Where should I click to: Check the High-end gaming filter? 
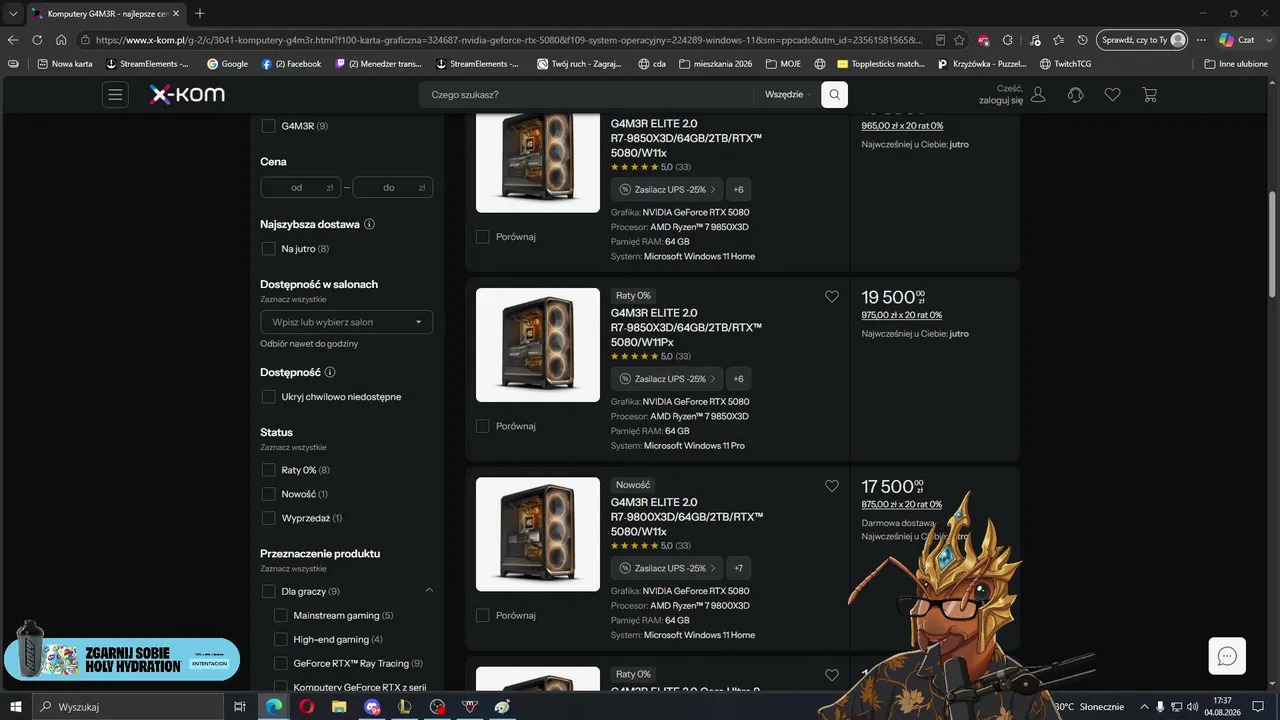point(280,639)
